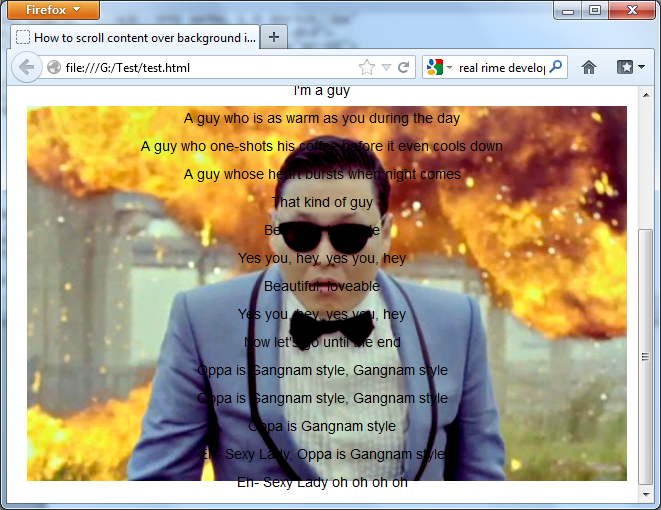This screenshot has height=510, width=661.
Task: Run the search with the magnifier icon
Action: (x=556, y=67)
